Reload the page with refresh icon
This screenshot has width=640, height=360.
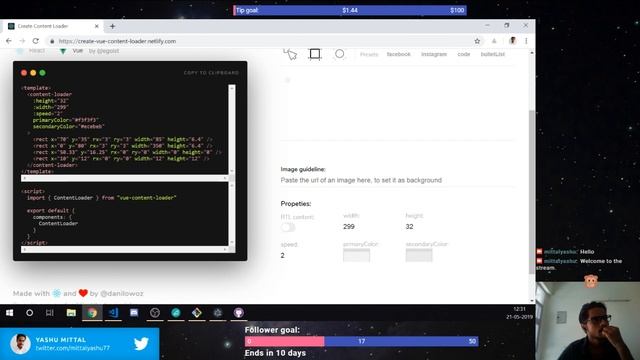(36, 41)
